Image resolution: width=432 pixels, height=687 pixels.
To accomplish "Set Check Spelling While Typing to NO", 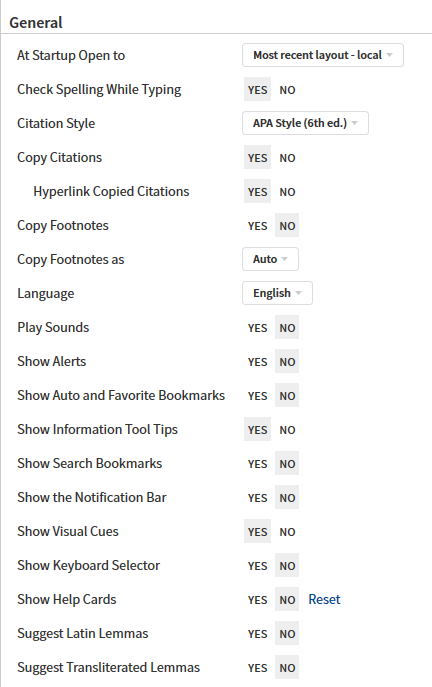I will [287, 90].
